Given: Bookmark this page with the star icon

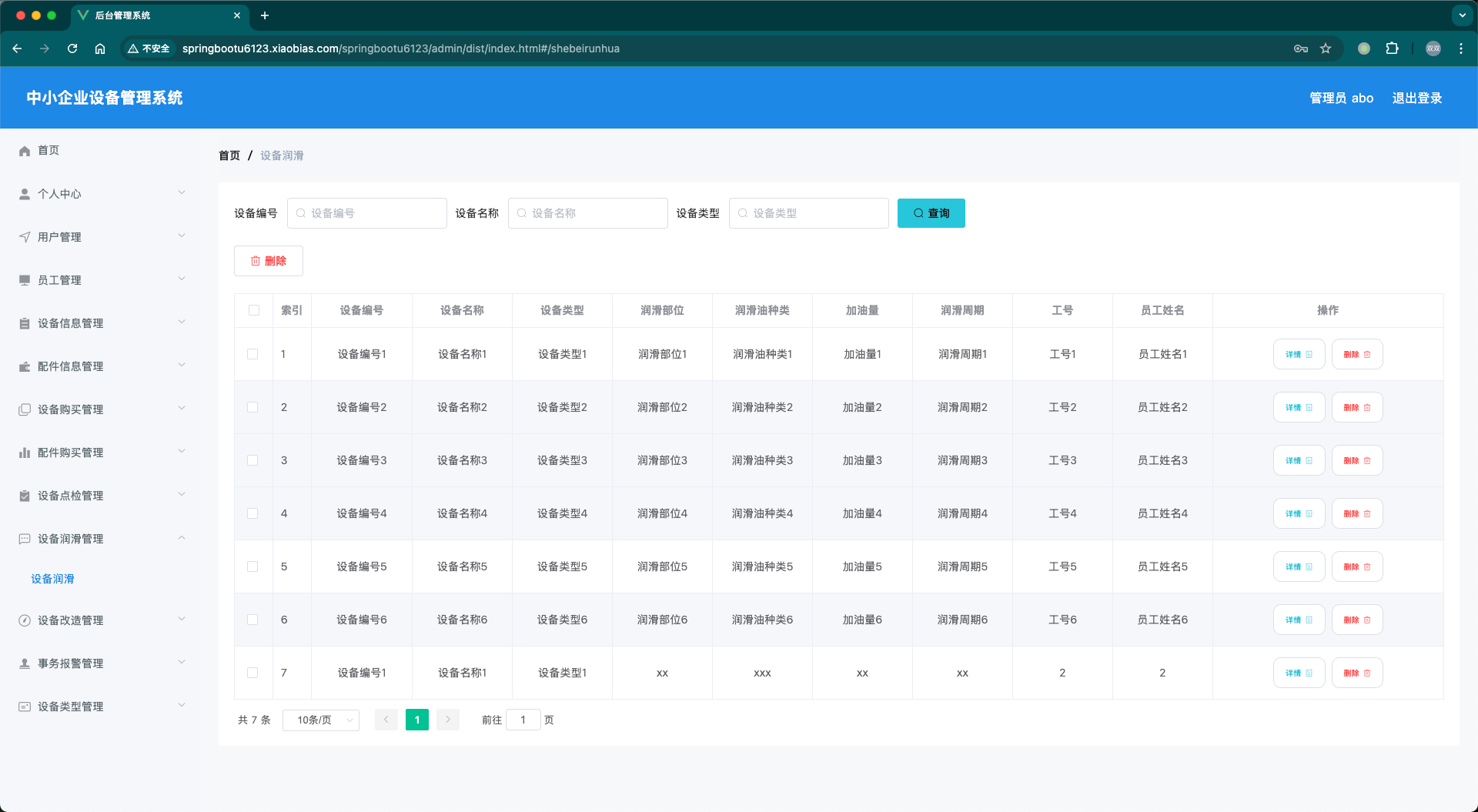Looking at the screenshot, I should click(x=1326, y=48).
